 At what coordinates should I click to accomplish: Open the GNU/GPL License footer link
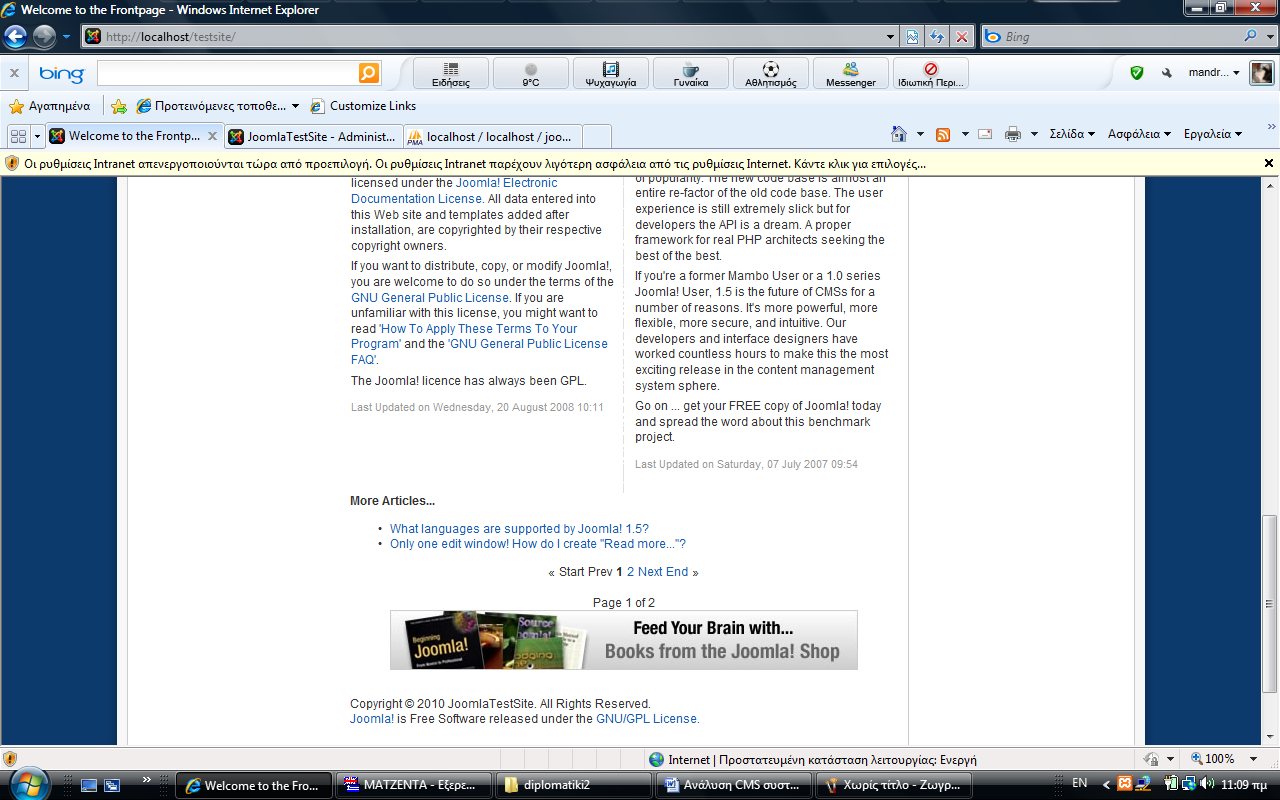647,719
